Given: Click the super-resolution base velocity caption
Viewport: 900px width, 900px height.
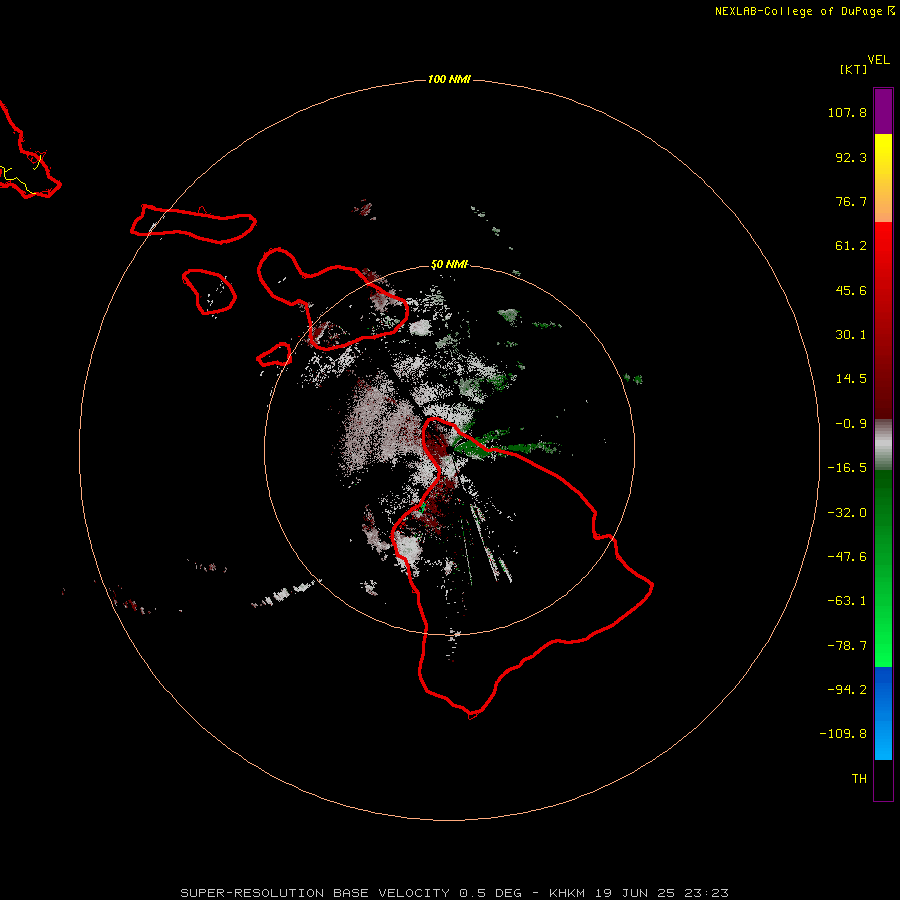Looking at the screenshot, I should (455, 893).
